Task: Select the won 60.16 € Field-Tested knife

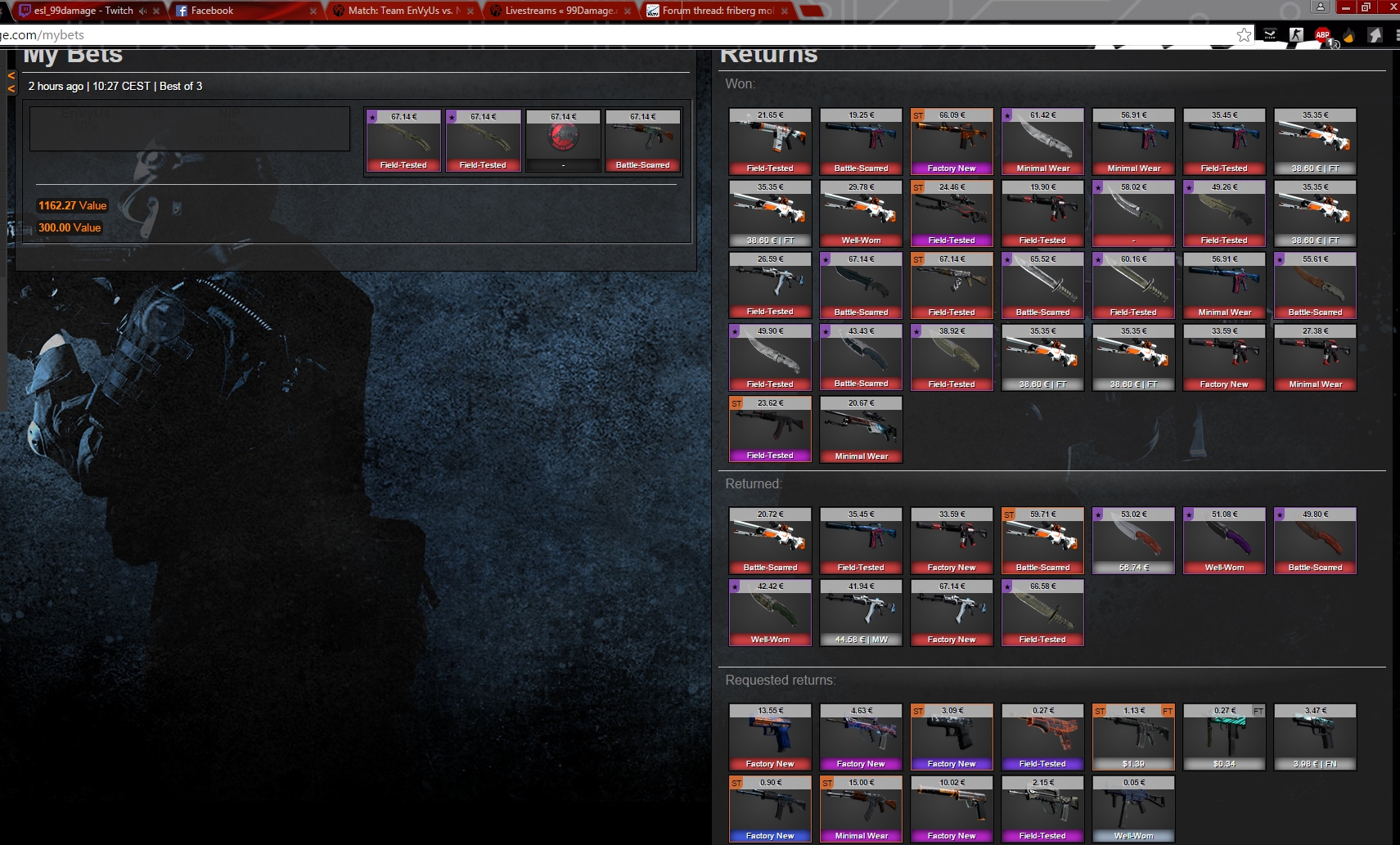Action: click(x=1133, y=285)
